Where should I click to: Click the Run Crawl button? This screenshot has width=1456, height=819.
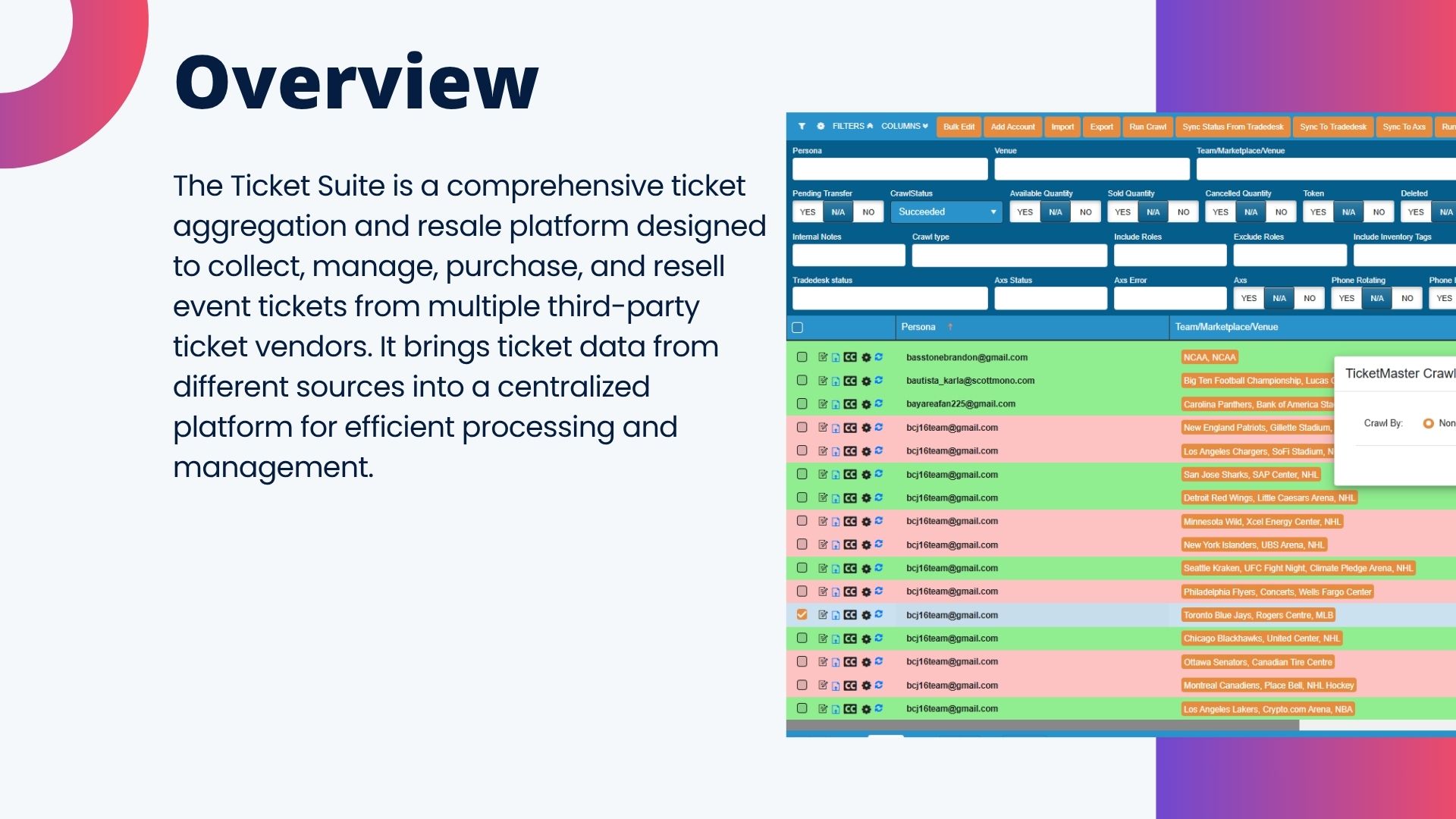(1147, 127)
